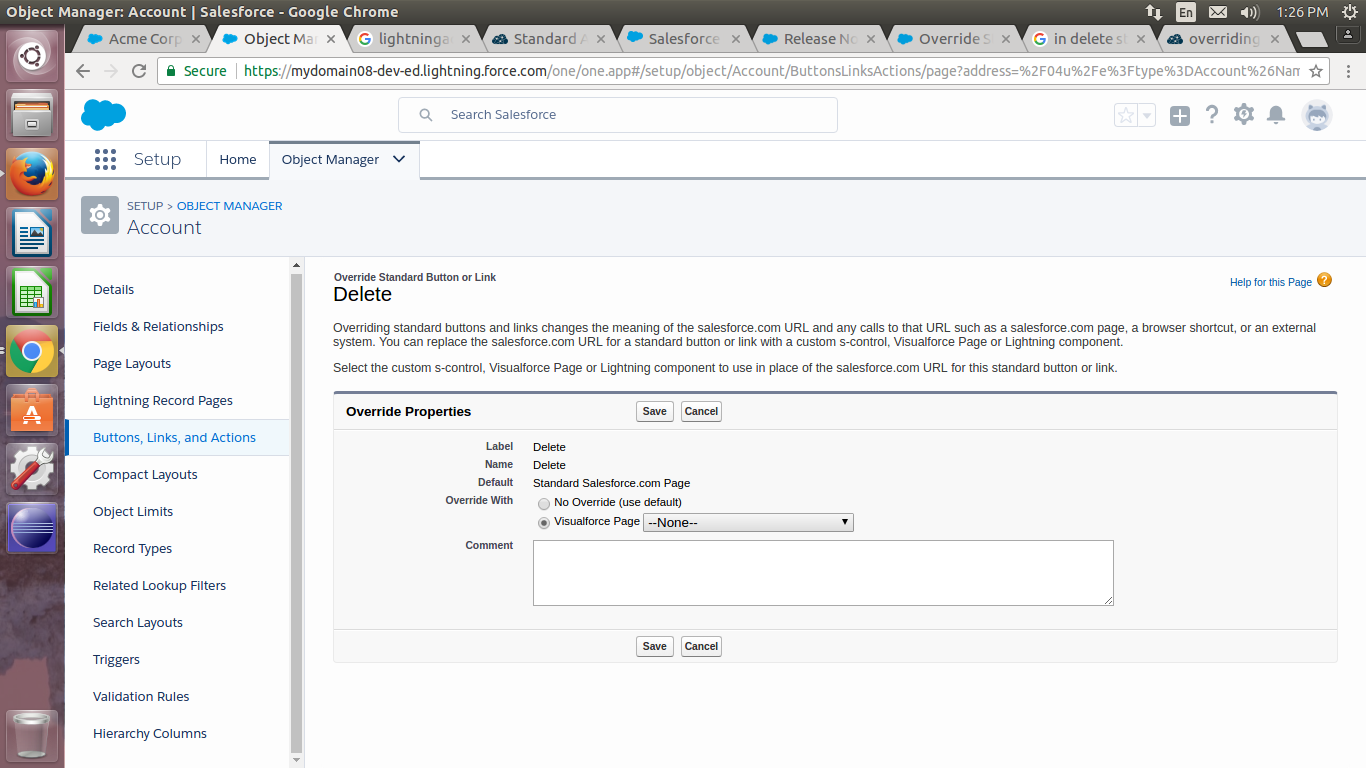Switch to the Home tab in Setup

238,159
